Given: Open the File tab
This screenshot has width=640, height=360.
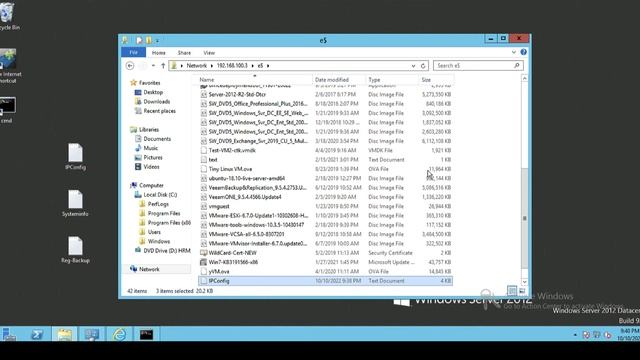Looking at the screenshot, I should click(133, 52).
